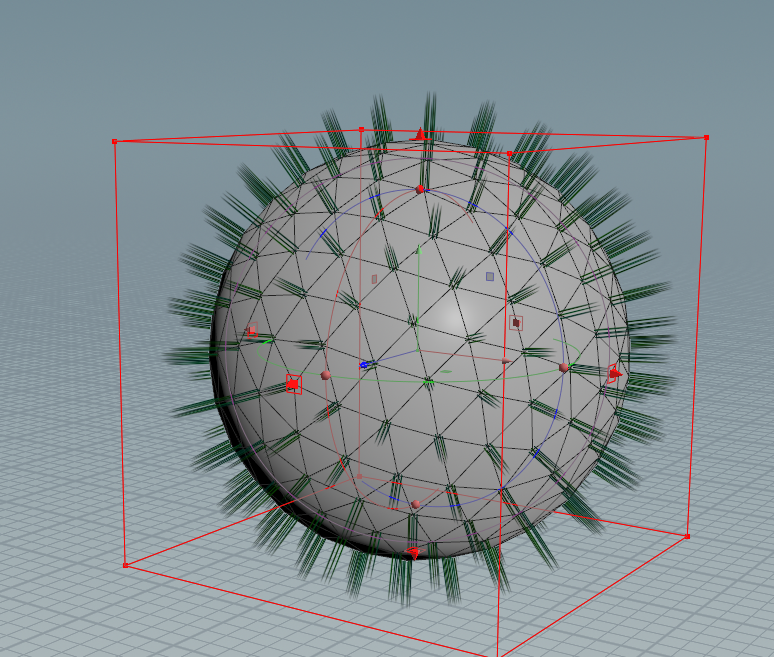
Task: Click the faded bottom-back corner point of bounding box
Action: pyautogui.click(x=359, y=477)
